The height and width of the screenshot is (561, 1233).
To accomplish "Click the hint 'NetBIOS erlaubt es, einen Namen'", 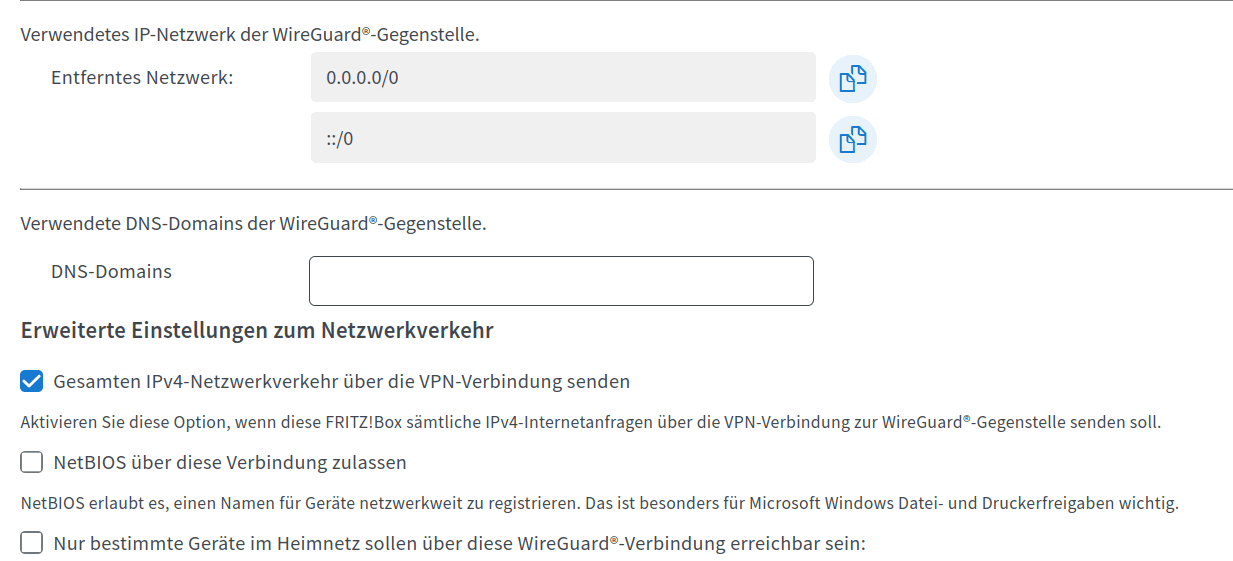I will 600,503.
